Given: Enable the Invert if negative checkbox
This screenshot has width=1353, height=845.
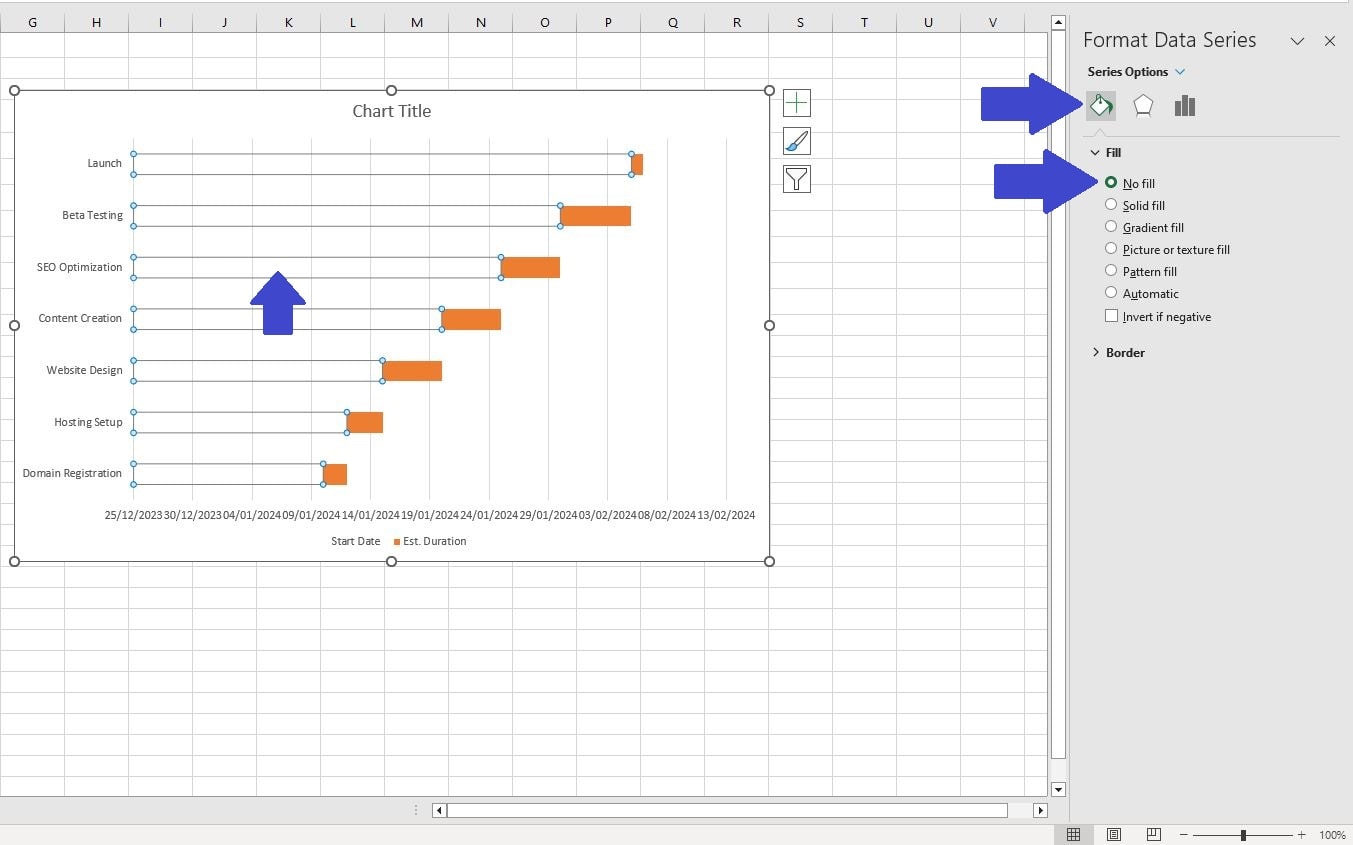Looking at the screenshot, I should (x=1111, y=316).
